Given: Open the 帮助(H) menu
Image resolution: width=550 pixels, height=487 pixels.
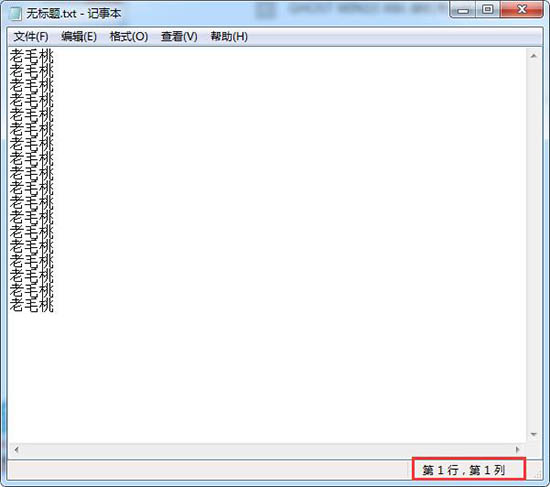Looking at the screenshot, I should pos(229,36).
